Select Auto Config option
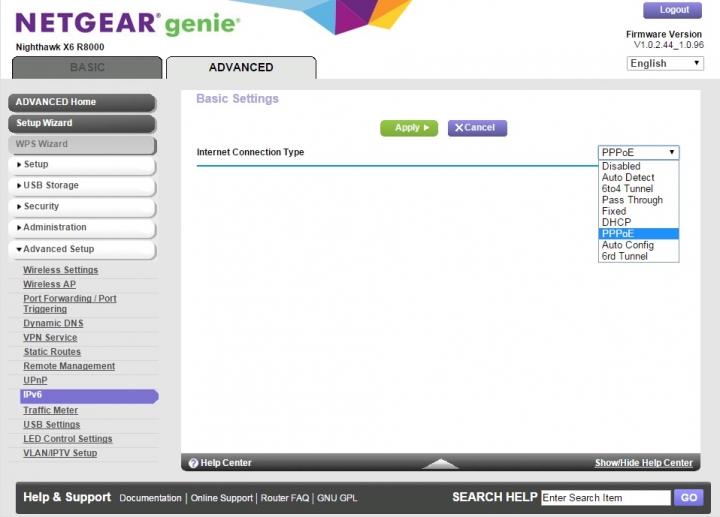Image resolution: width=720 pixels, height=517 pixels. (638, 245)
